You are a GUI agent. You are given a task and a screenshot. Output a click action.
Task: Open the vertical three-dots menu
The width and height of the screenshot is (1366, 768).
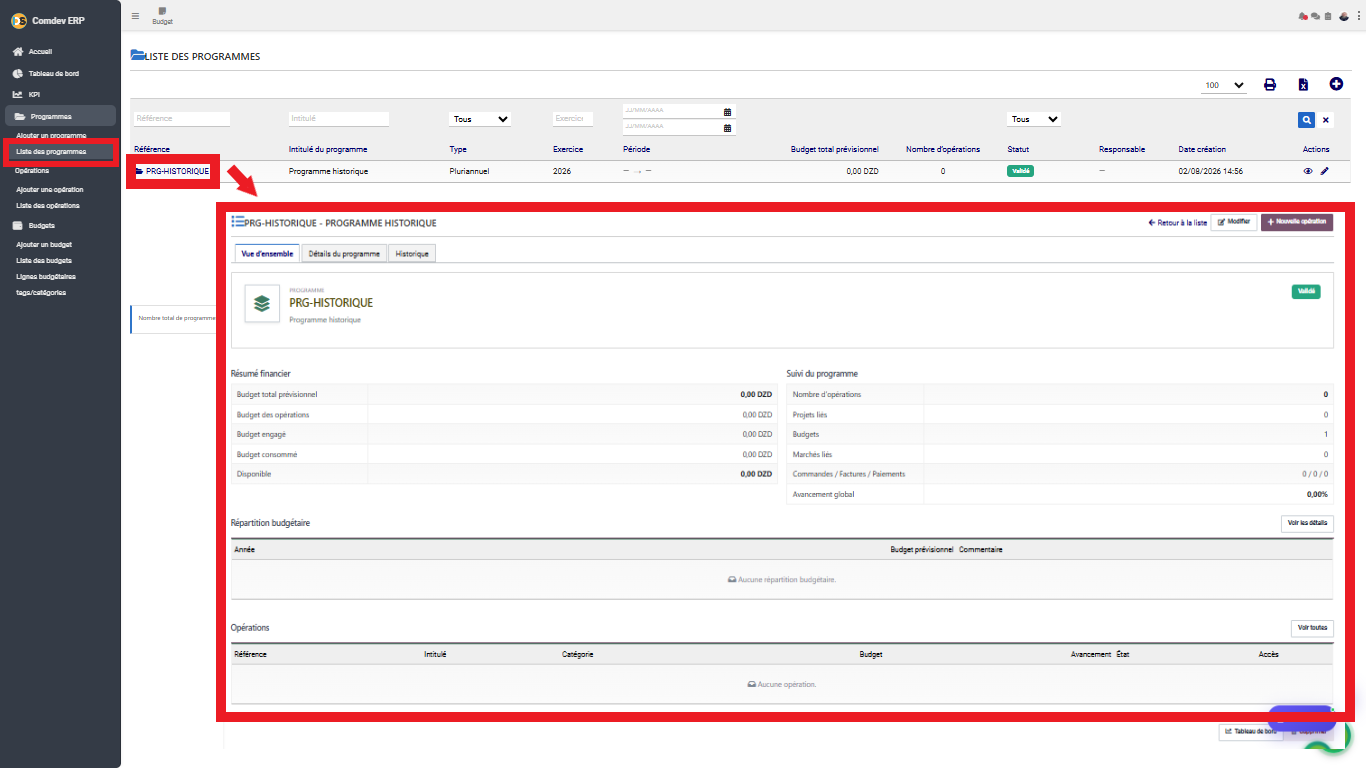coord(1358,16)
